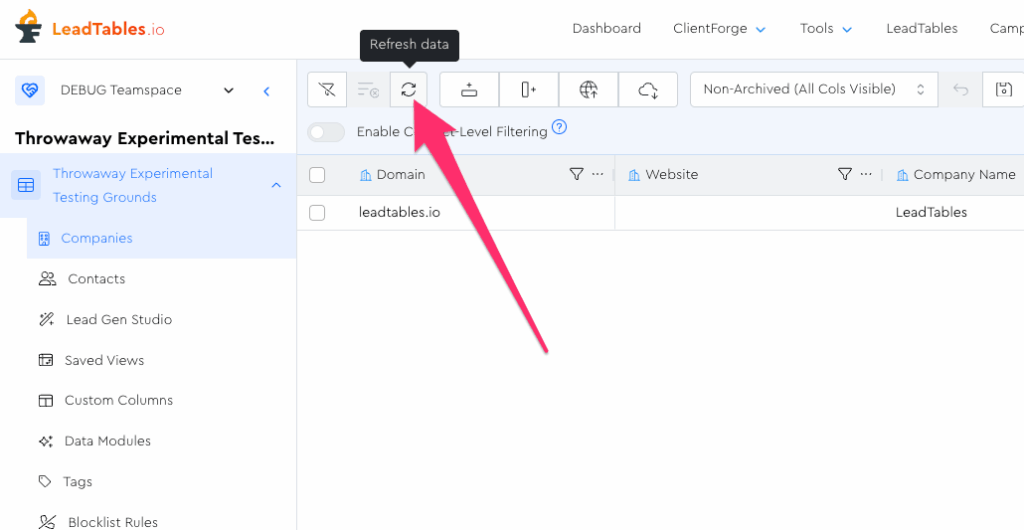1024x530 pixels.
Task: Open the Non-Archived view dropdown
Action: point(814,89)
